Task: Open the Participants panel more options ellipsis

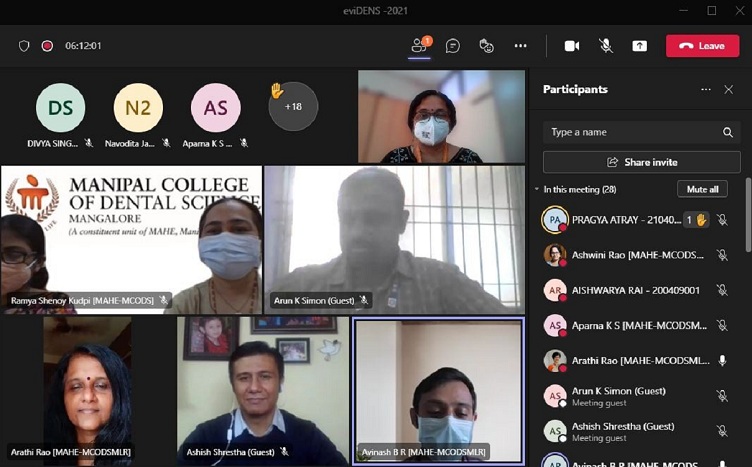Action: pos(706,89)
